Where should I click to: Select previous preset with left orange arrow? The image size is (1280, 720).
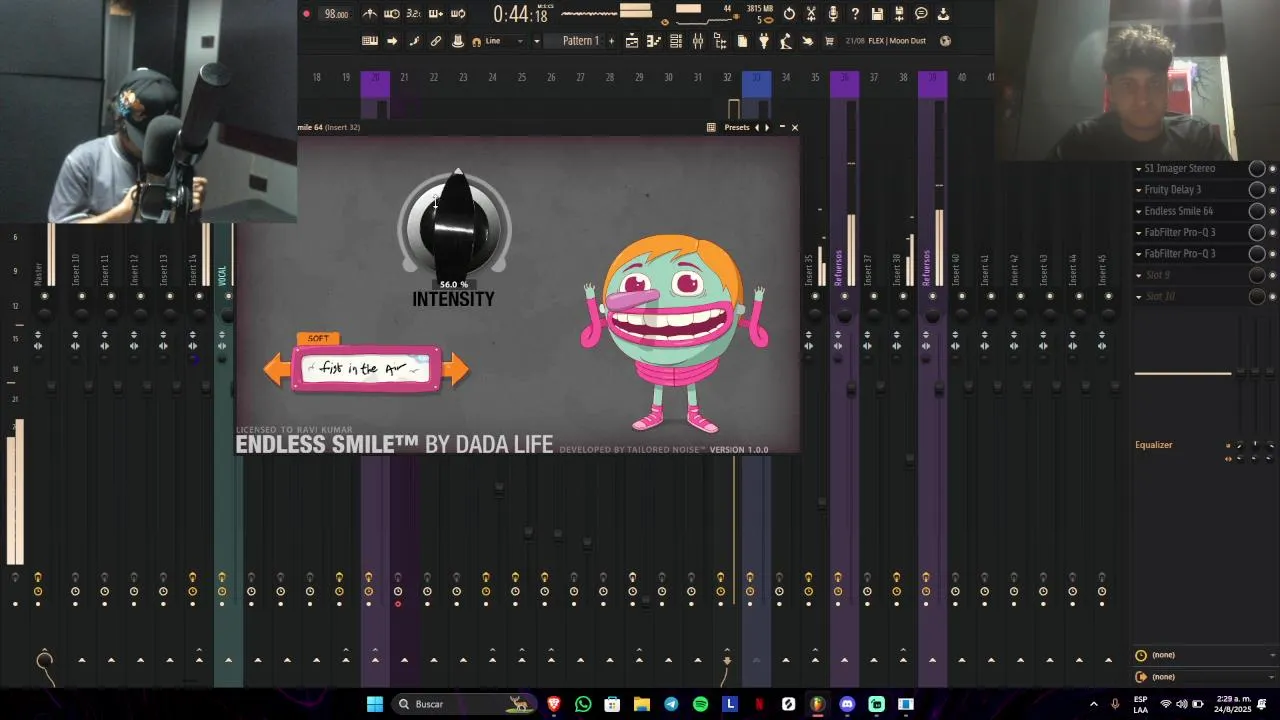pos(276,369)
